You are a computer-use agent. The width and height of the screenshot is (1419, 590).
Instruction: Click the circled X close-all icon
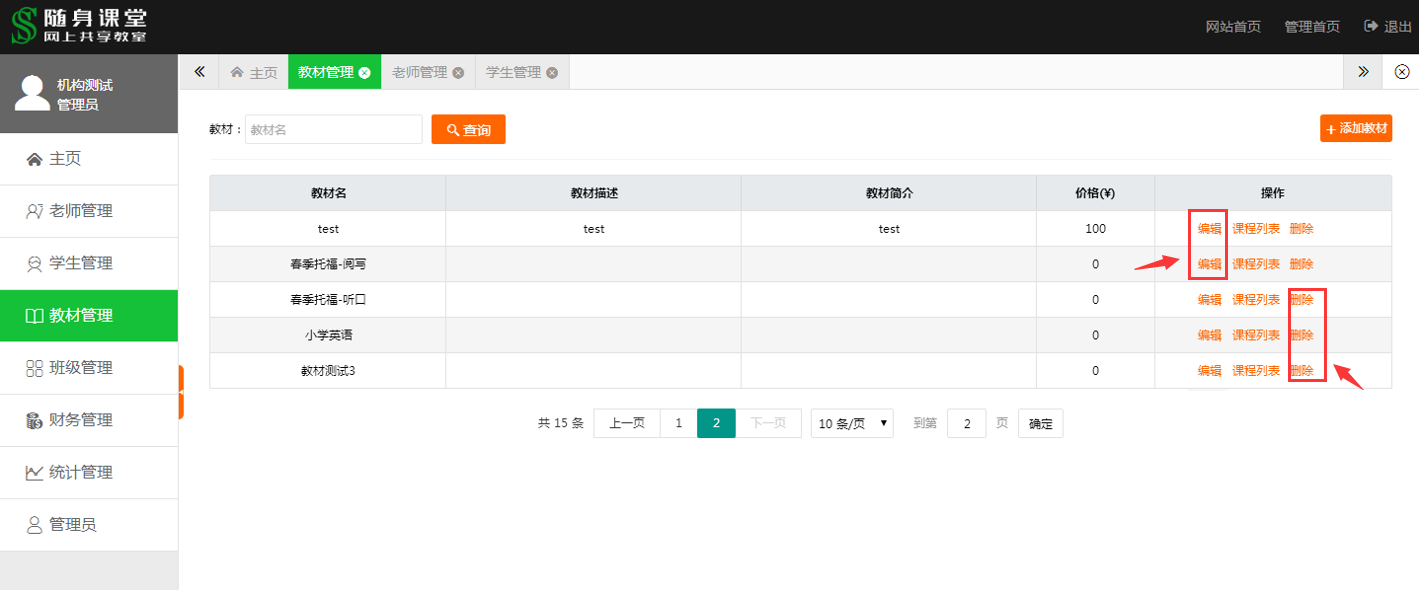tap(1402, 72)
